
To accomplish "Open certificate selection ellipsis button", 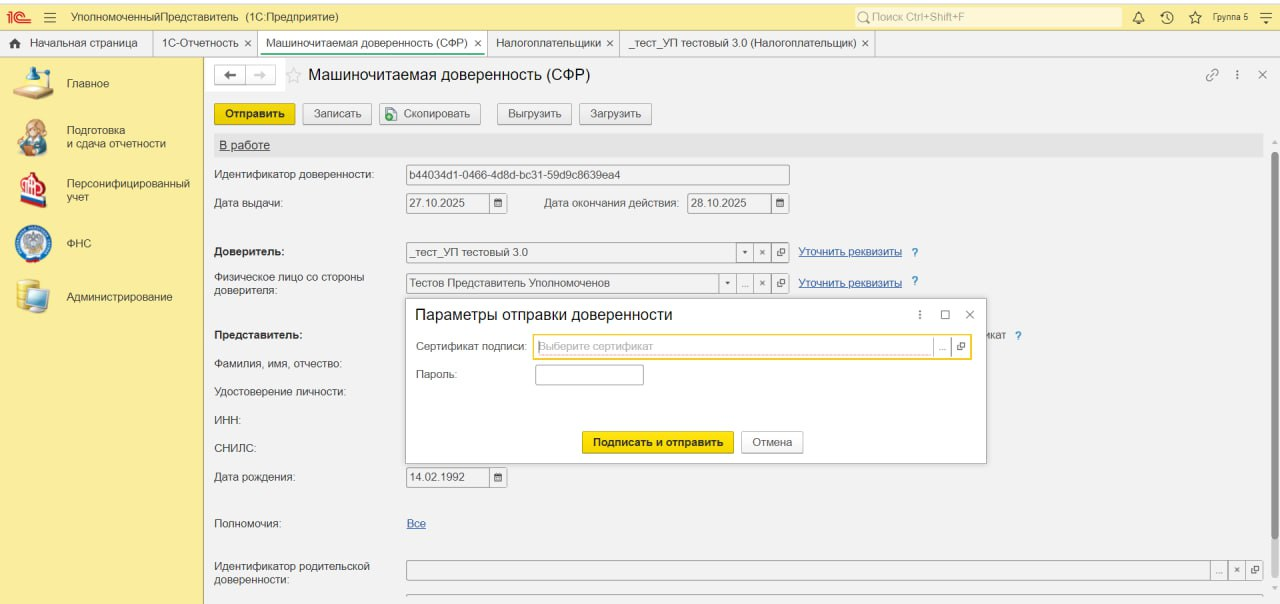I will (x=942, y=347).
